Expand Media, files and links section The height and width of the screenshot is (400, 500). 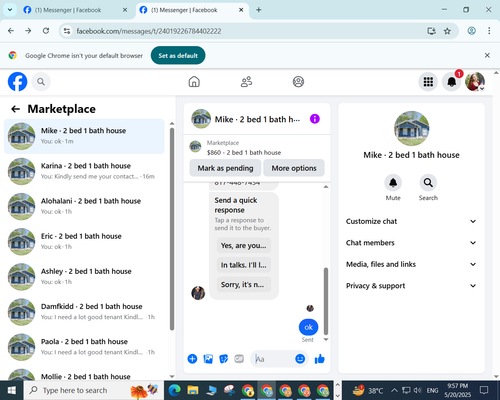tap(411, 264)
